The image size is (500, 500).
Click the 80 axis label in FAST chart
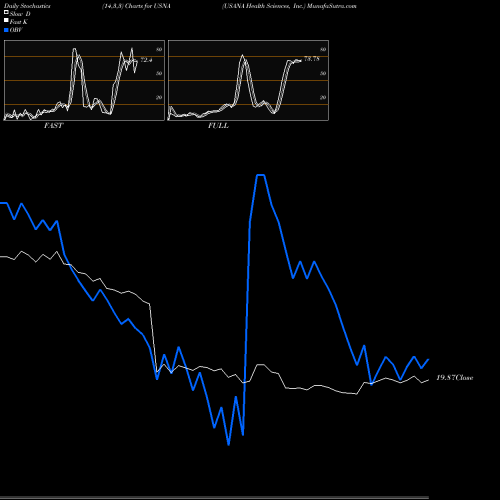click(159, 49)
